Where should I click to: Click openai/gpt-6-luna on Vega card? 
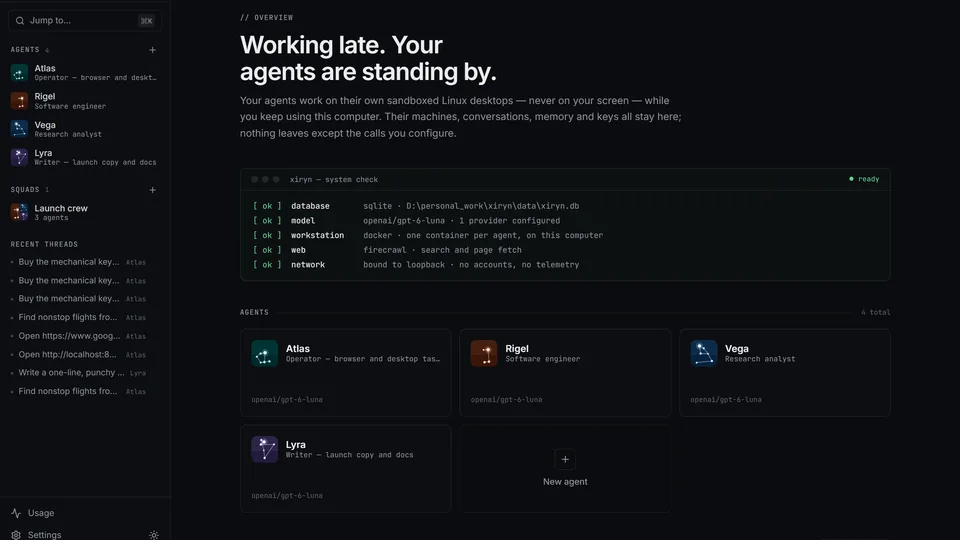click(726, 400)
